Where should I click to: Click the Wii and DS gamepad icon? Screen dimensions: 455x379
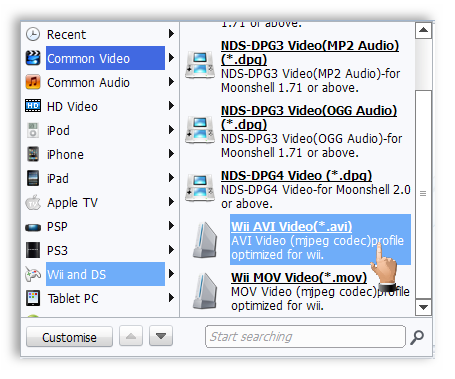33,274
